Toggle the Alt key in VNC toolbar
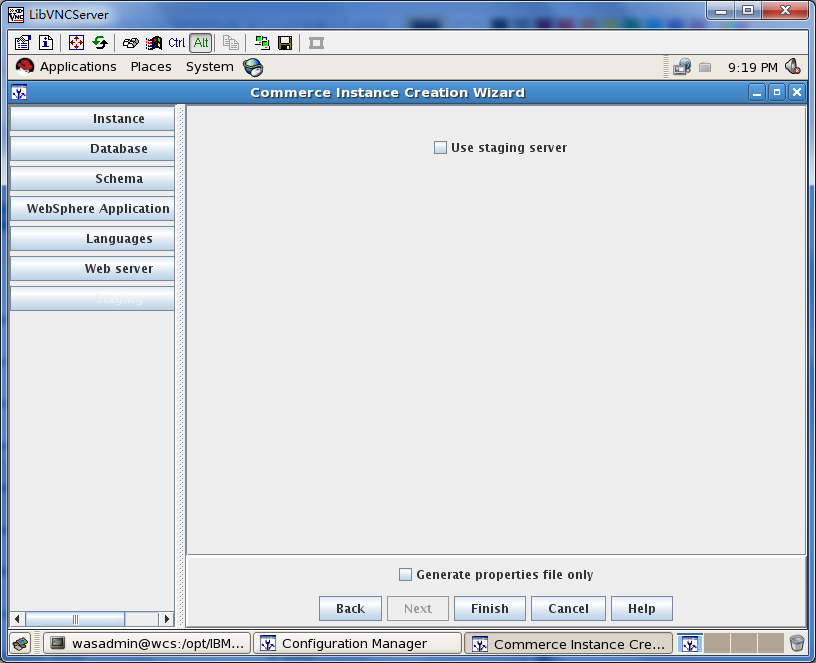This screenshot has width=816, height=663. [x=201, y=43]
